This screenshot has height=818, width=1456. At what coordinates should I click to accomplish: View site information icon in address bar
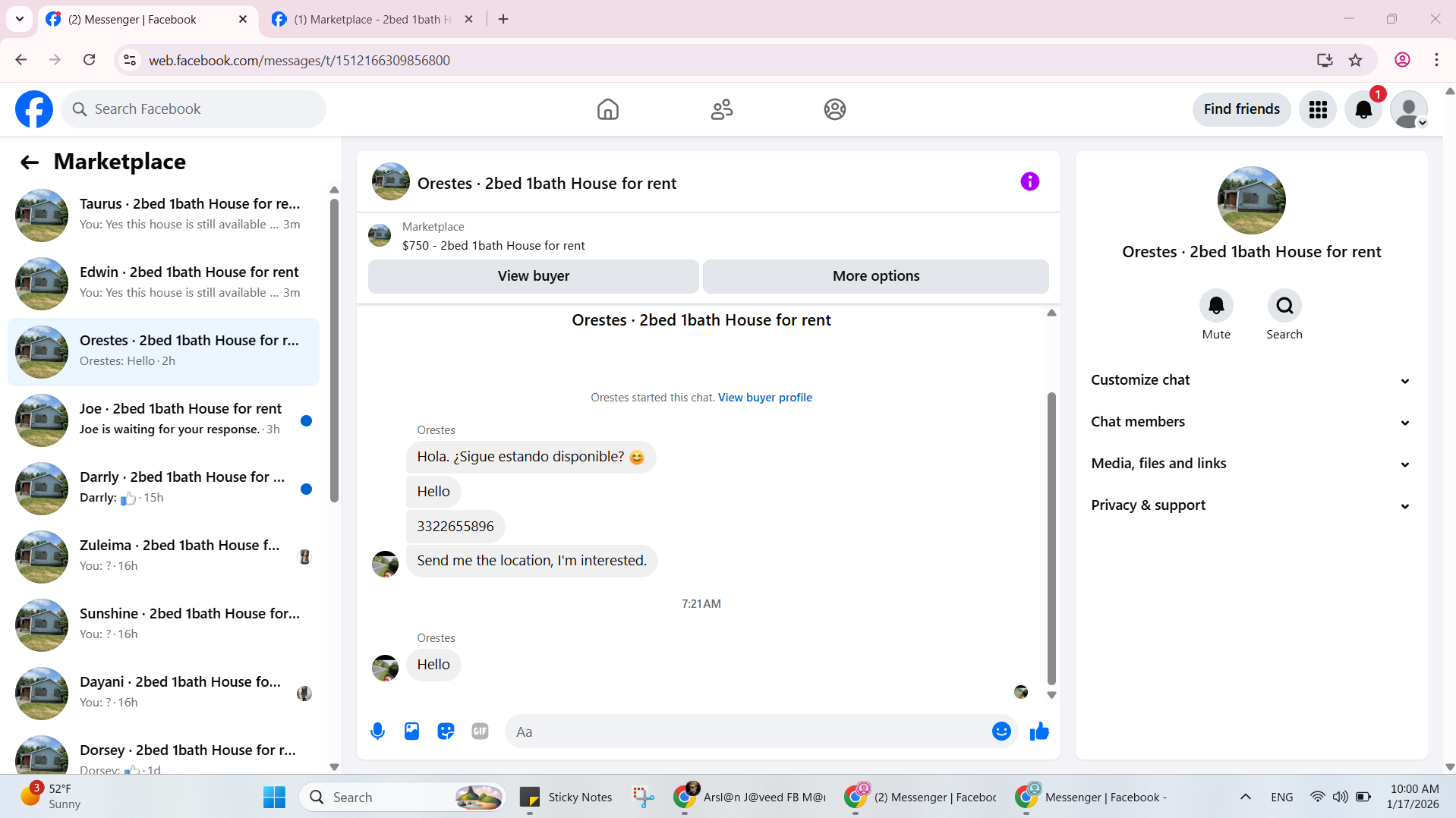(130, 60)
